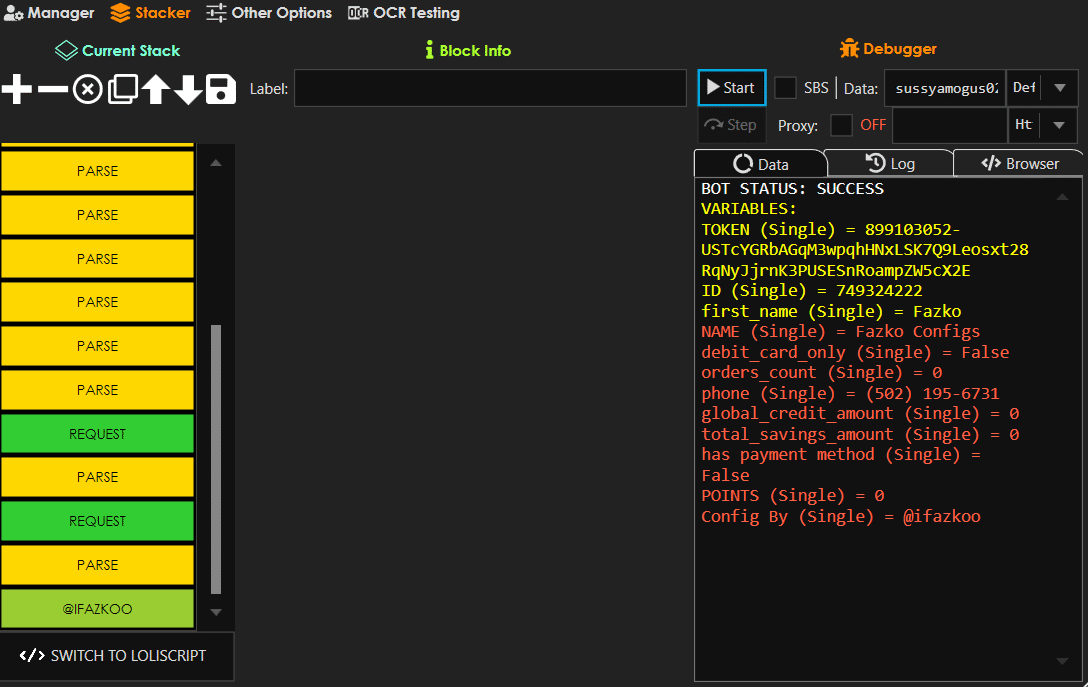Disable the block via the crossed-circle icon
Viewport: 1088px width, 687px height.
click(87, 88)
